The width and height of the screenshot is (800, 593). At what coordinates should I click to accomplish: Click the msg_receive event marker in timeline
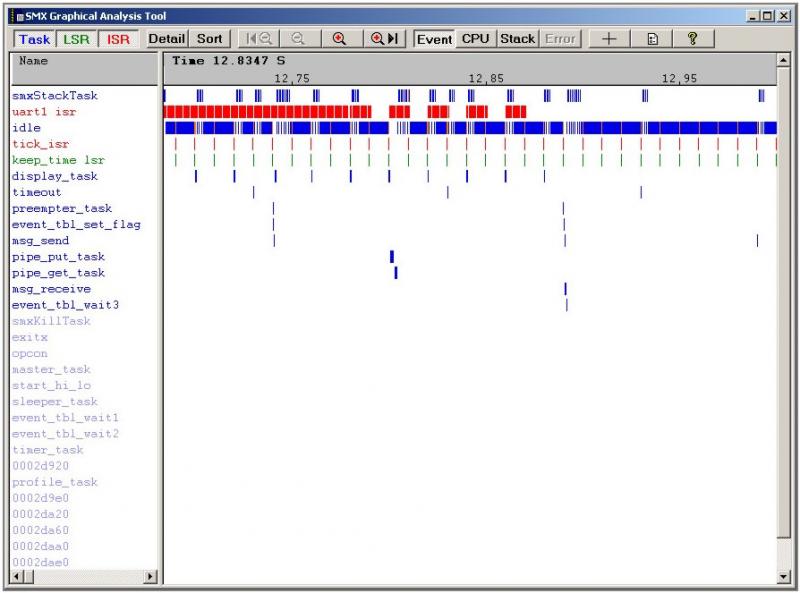pyautogui.click(x=565, y=289)
